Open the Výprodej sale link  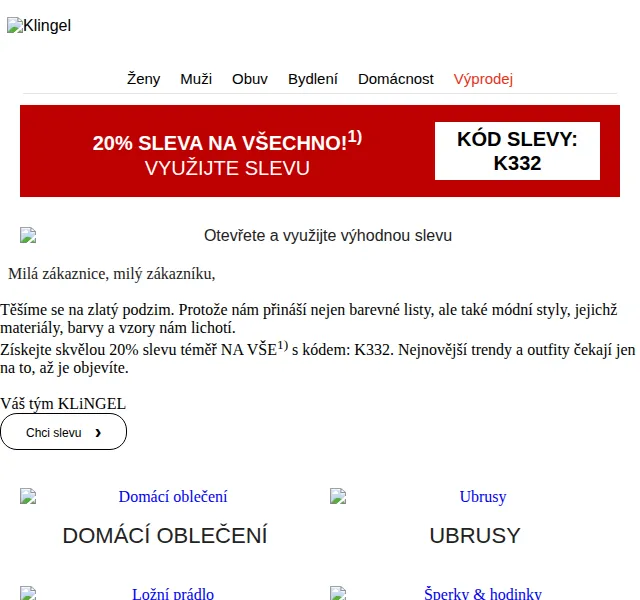(x=483, y=79)
